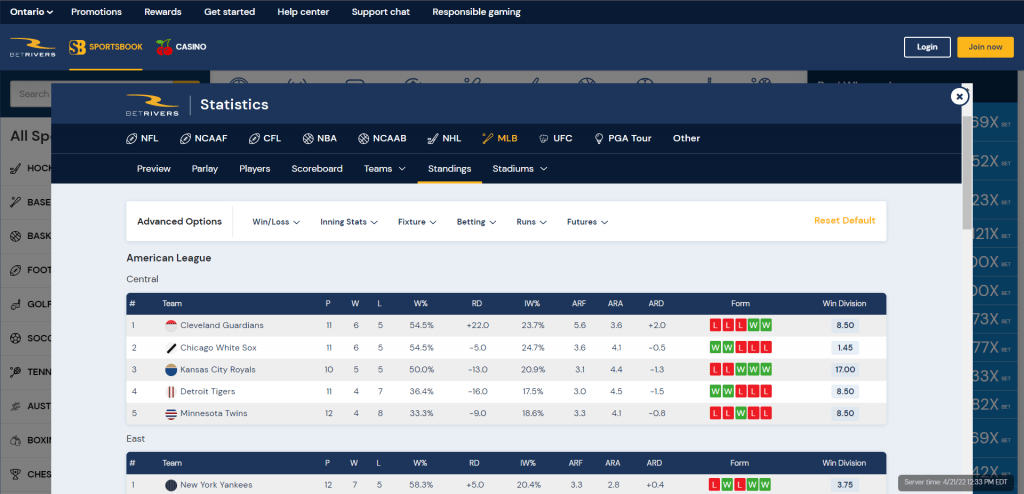Go to the Preview submenu
The image size is (1024, 494).
click(x=153, y=169)
